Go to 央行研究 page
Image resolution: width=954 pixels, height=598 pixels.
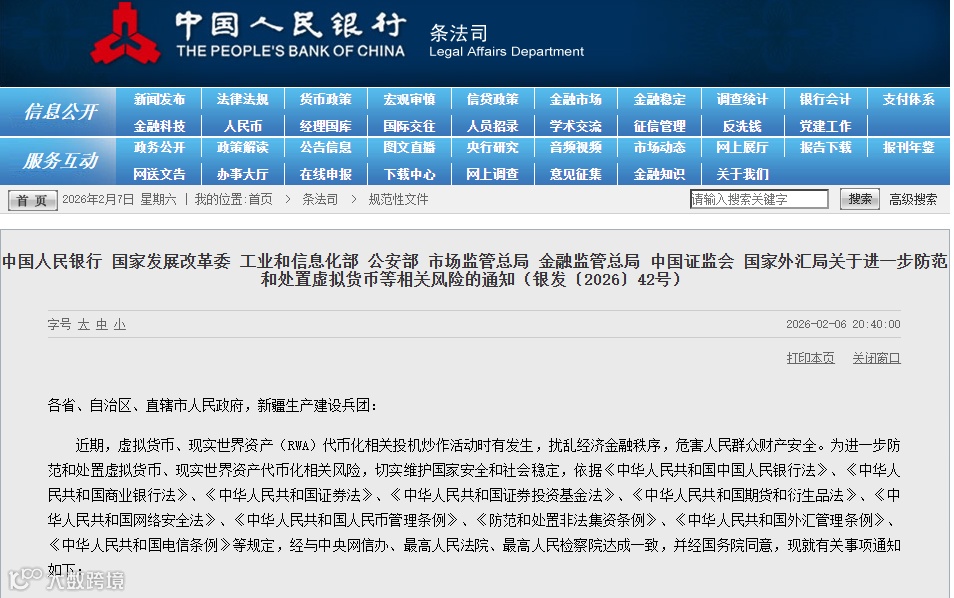[493, 147]
